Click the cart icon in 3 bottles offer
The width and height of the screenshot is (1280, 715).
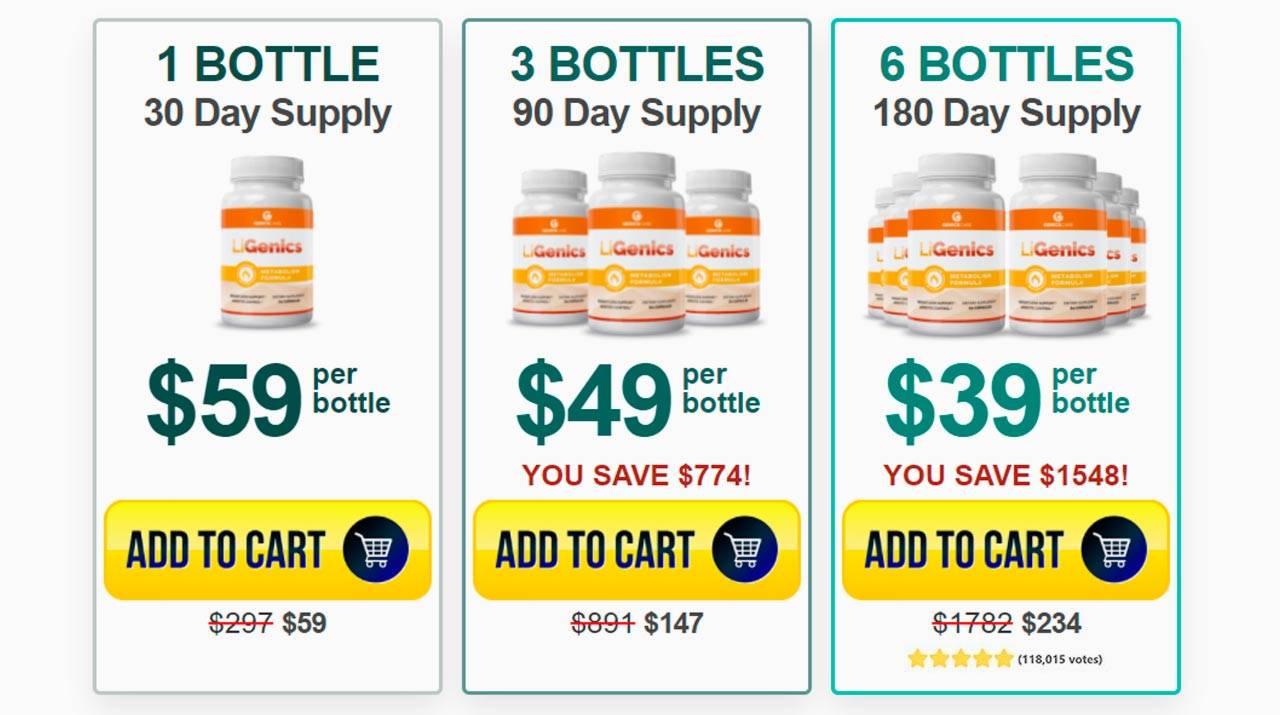[x=745, y=550]
